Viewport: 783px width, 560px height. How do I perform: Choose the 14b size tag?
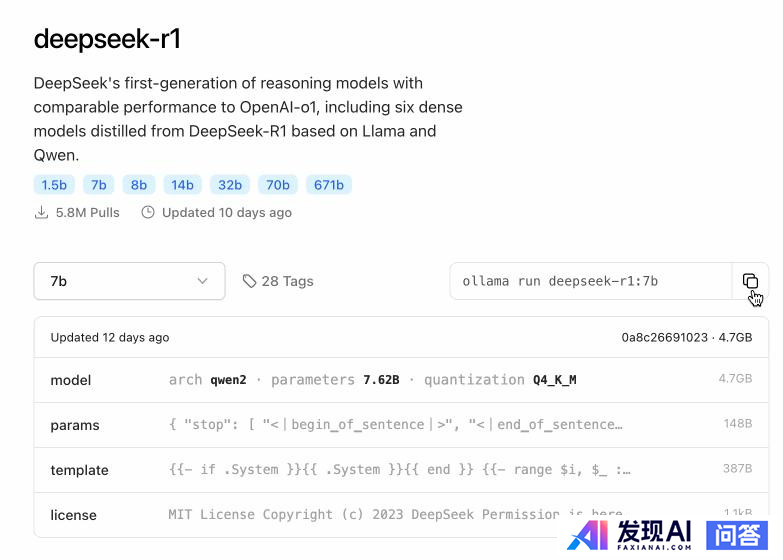pos(183,185)
